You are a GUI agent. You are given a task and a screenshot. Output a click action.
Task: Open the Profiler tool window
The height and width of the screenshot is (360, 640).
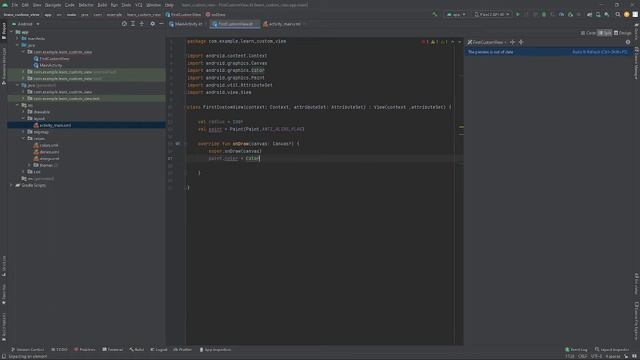pyautogui.click(x=182, y=350)
